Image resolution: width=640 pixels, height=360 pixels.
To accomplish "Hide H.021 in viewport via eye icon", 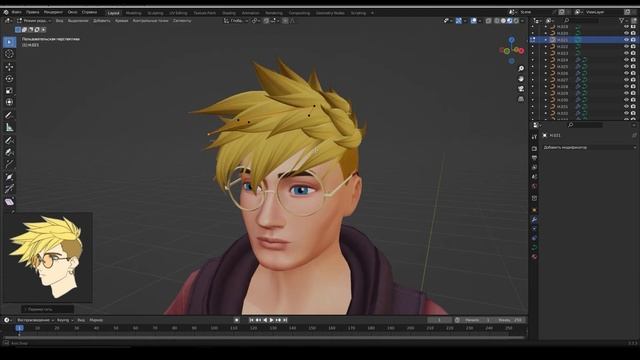I will pyautogui.click(x=626, y=40).
